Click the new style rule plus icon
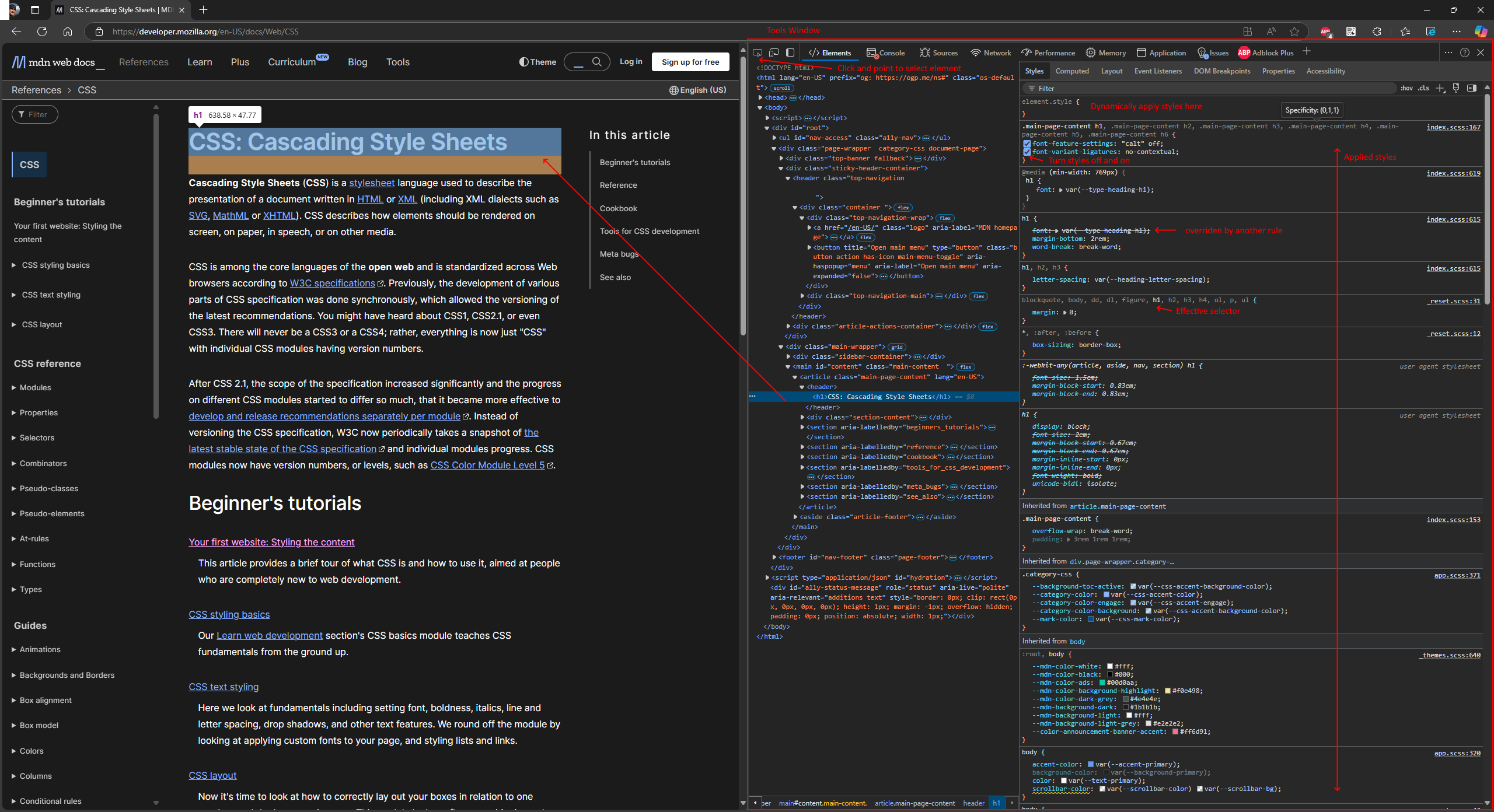The width and height of the screenshot is (1494, 812). pos(1440,88)
